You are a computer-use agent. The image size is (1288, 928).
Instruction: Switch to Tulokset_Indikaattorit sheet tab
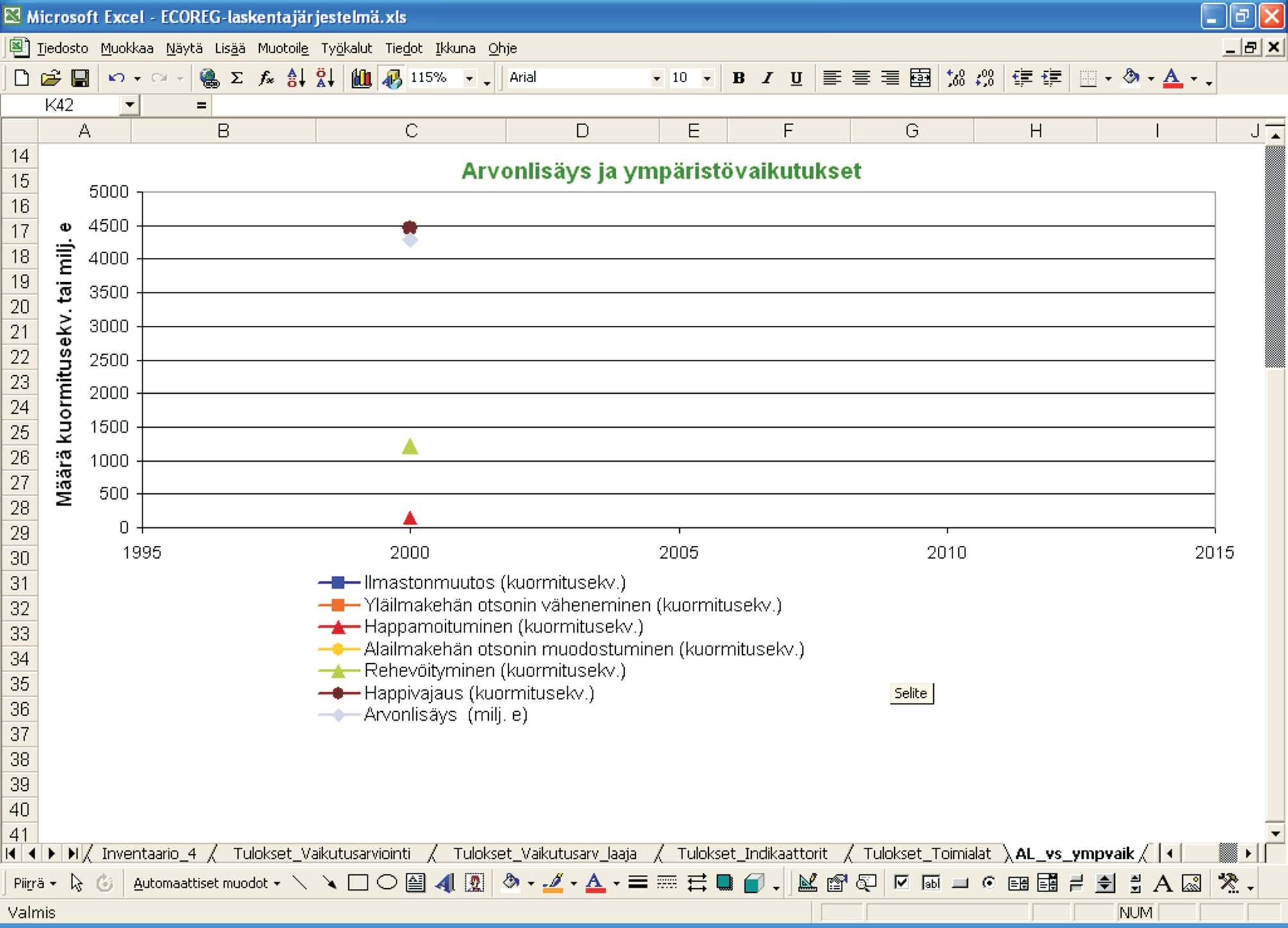pyautogui.click(x=752, y=854)
